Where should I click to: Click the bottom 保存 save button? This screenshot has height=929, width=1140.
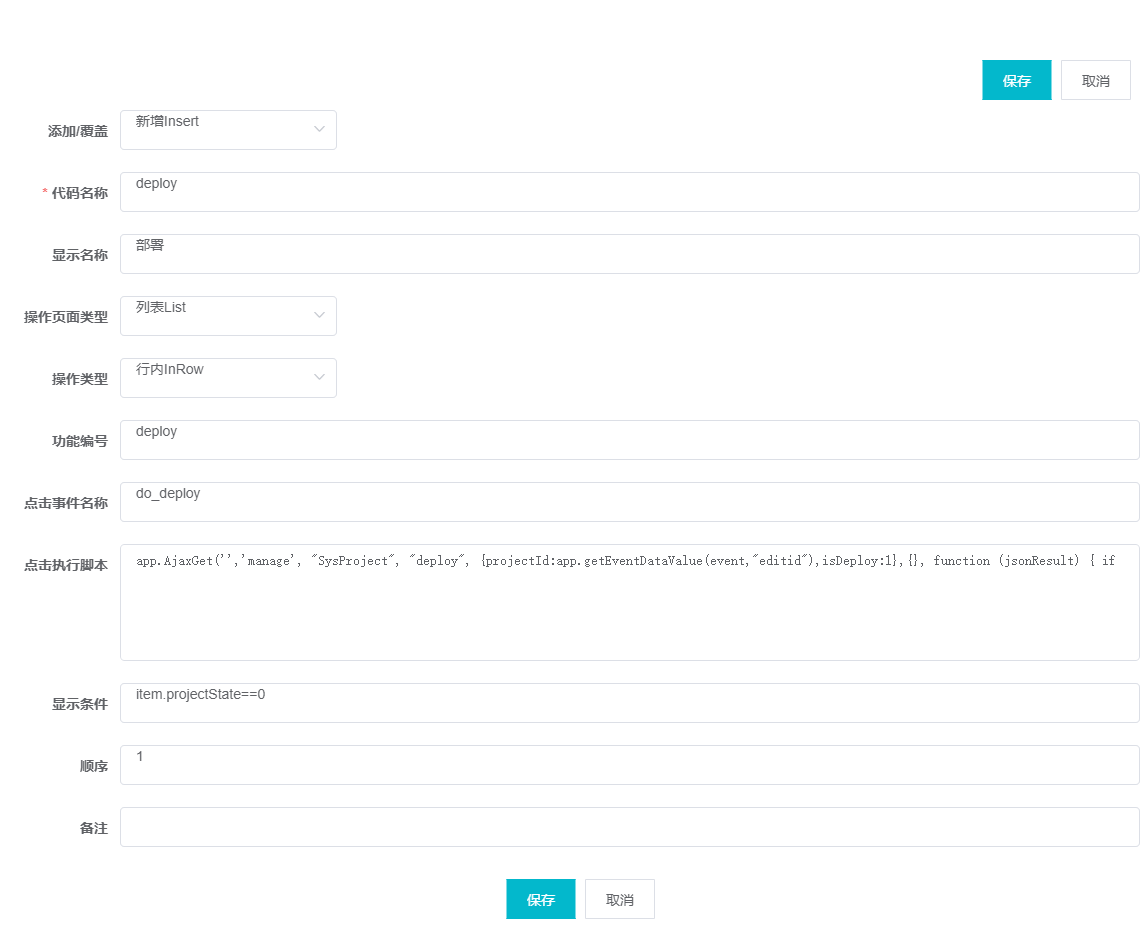point(541,899)
